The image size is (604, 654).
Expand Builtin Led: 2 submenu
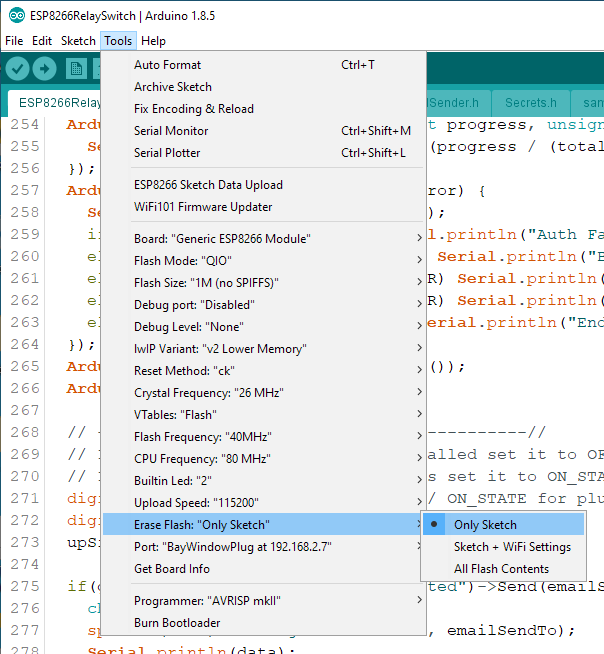click(x=264, y=480)
